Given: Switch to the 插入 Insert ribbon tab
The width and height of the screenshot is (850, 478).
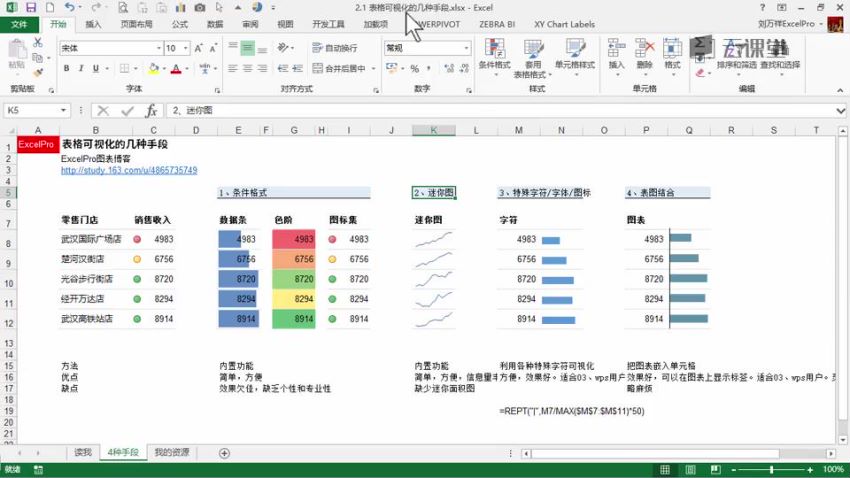Looking at the screenshot, I should pyautogui.click(x=93, y=24).
